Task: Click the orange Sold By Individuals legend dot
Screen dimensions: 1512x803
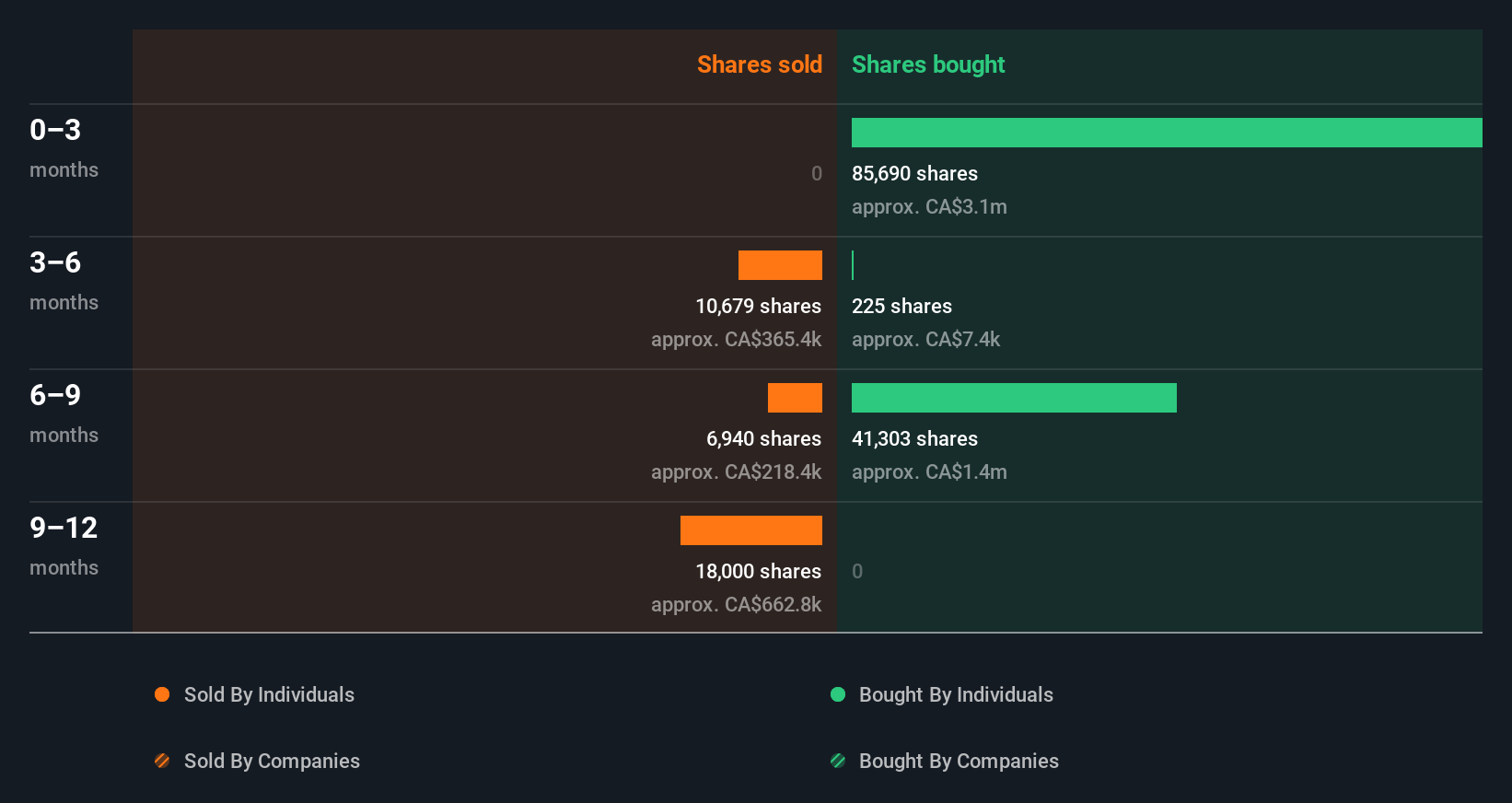Action: coord(162,694)
